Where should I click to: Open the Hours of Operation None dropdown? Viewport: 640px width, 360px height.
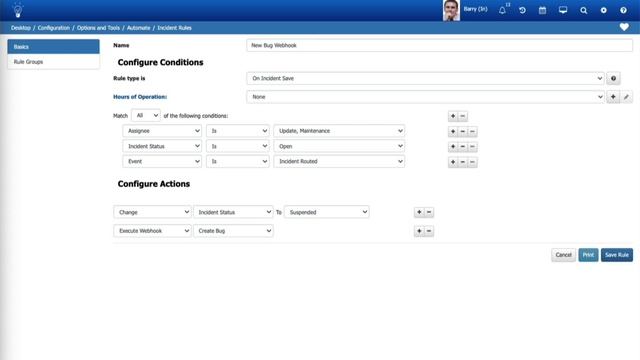[425, 97]
